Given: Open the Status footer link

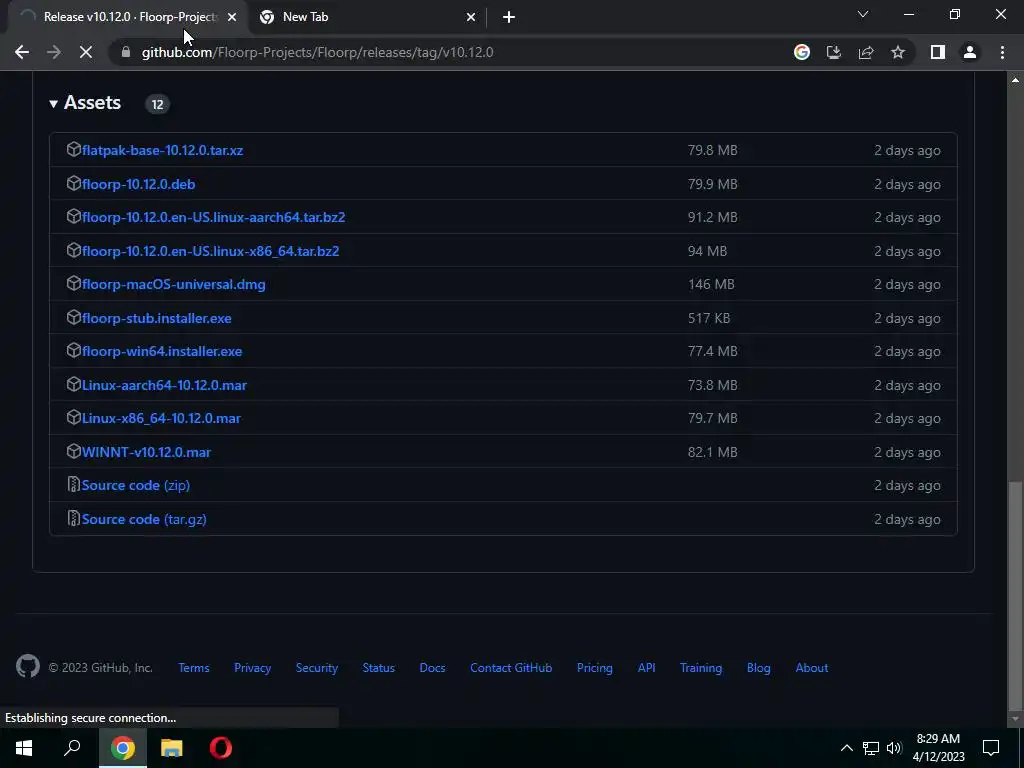Looking at the screenshot, I should tap(379, 667).
